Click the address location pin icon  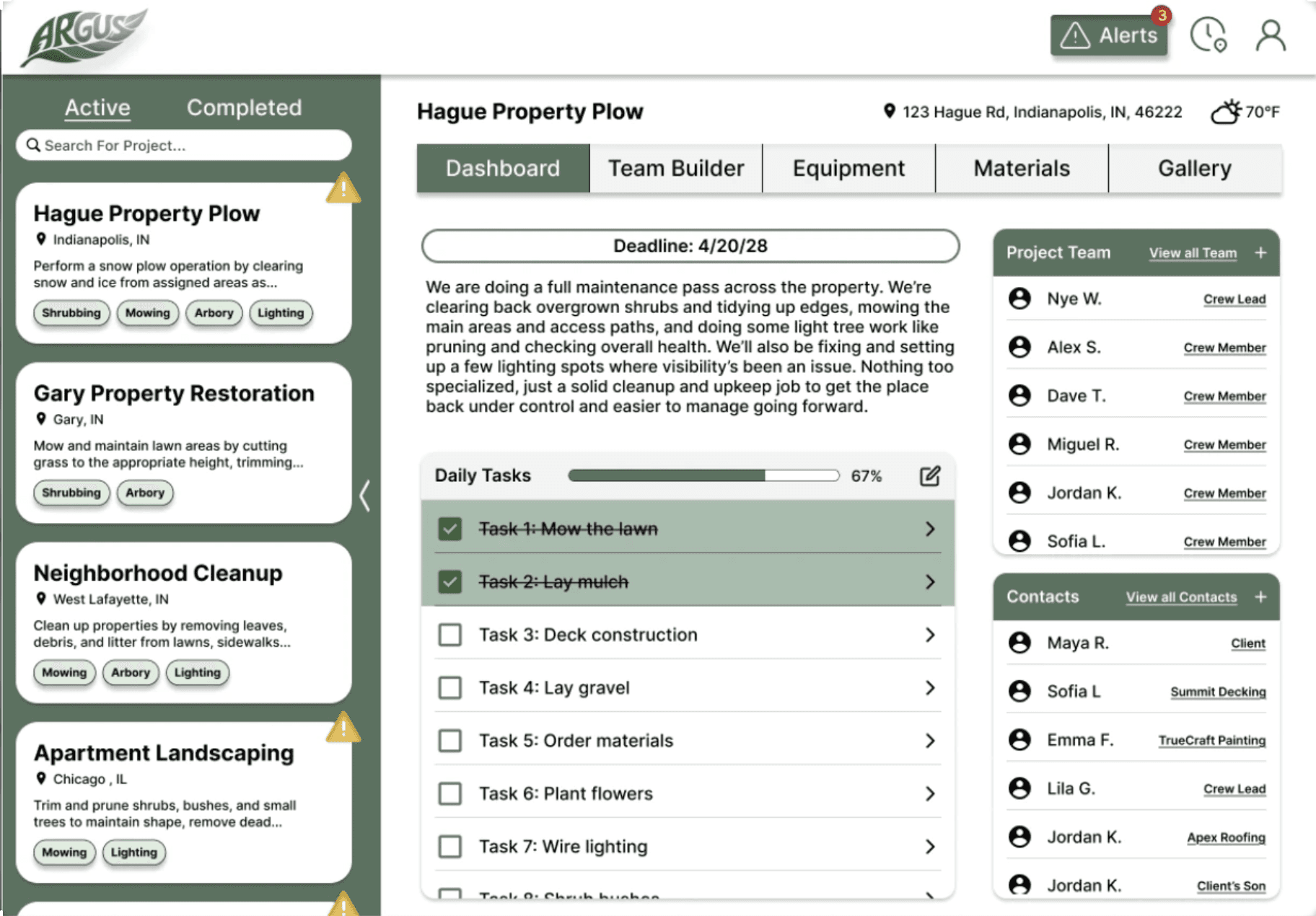(x=890, y=111)
